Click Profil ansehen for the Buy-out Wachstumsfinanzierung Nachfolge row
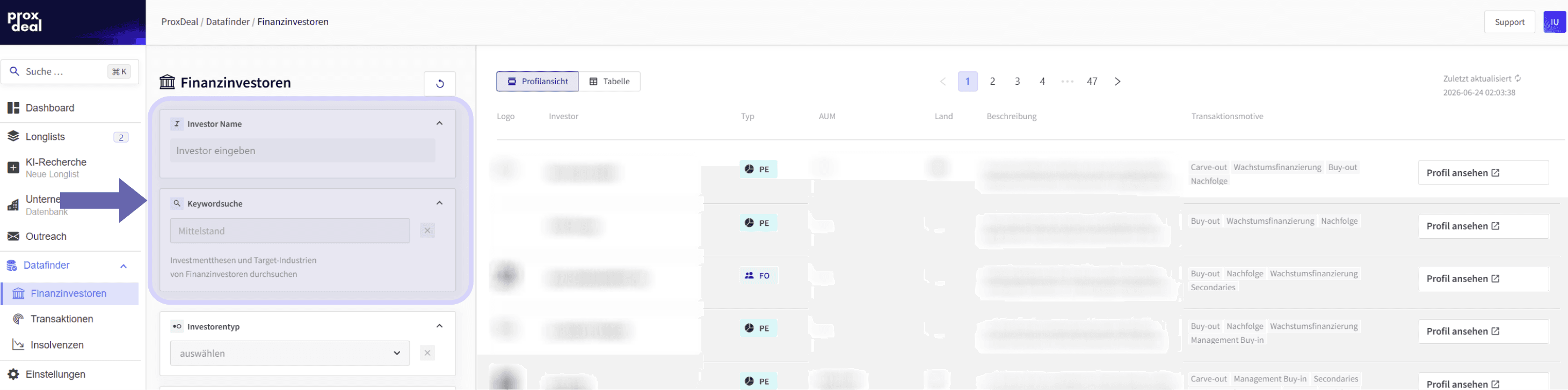 [1483, 226]
